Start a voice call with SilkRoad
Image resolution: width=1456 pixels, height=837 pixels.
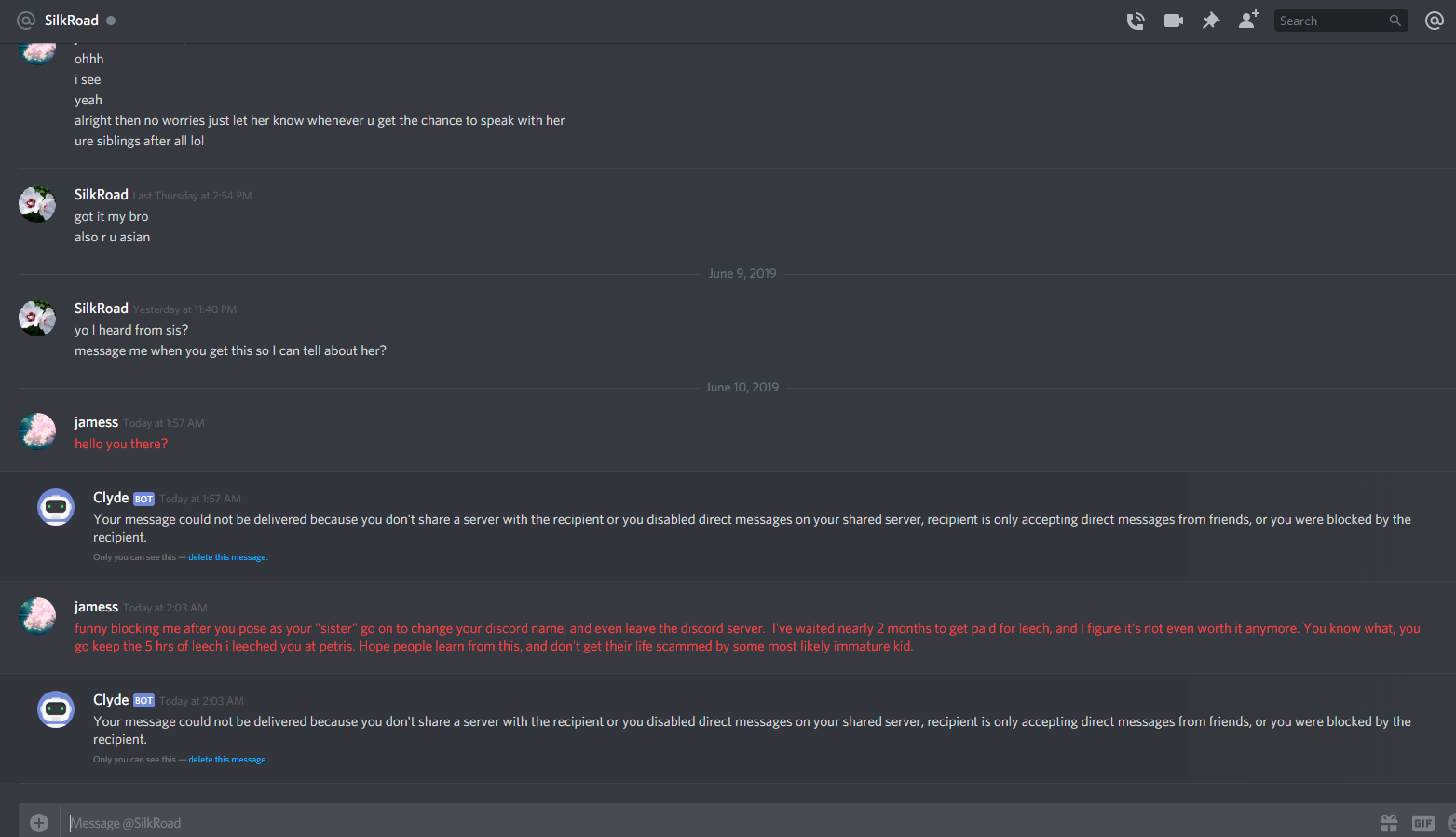point(1136,21)
